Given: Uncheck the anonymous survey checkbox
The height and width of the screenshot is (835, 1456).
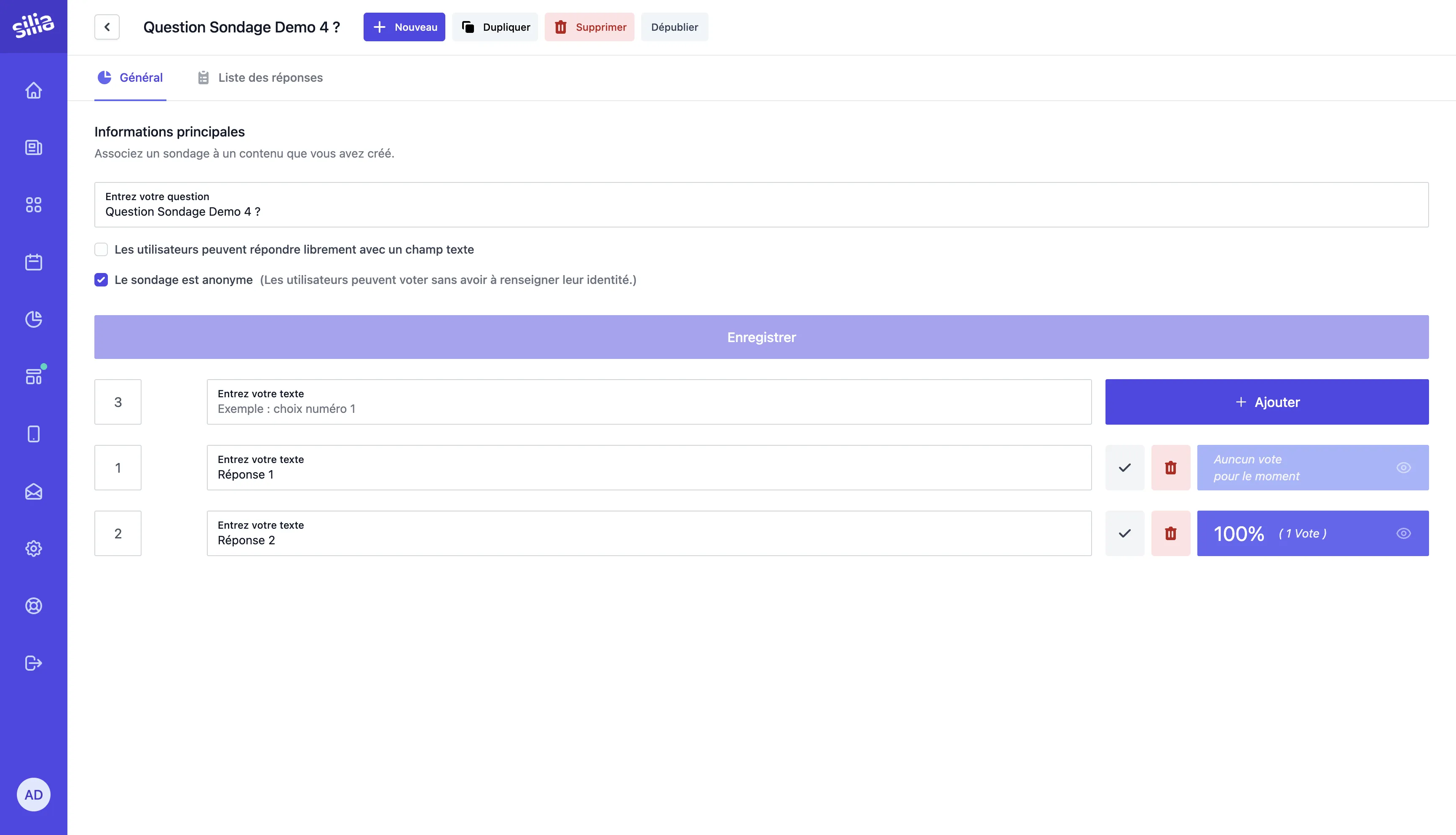Looking at the screenshot, I should tap(101, 280).
